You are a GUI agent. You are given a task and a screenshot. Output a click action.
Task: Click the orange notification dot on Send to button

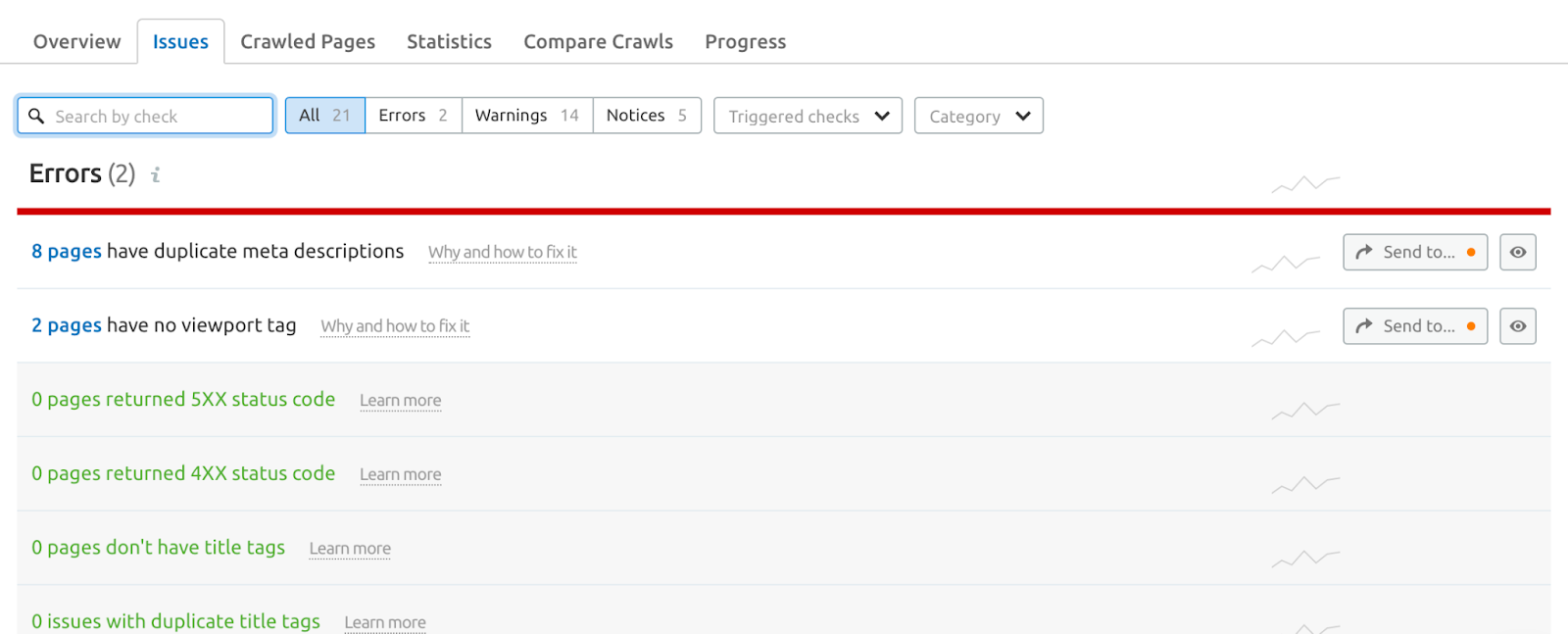click(1471, 252)
